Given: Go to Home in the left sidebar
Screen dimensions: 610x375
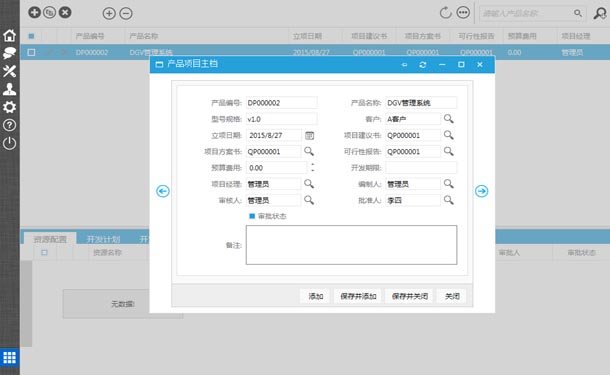Looking at the screenshot, I should 9,35.
